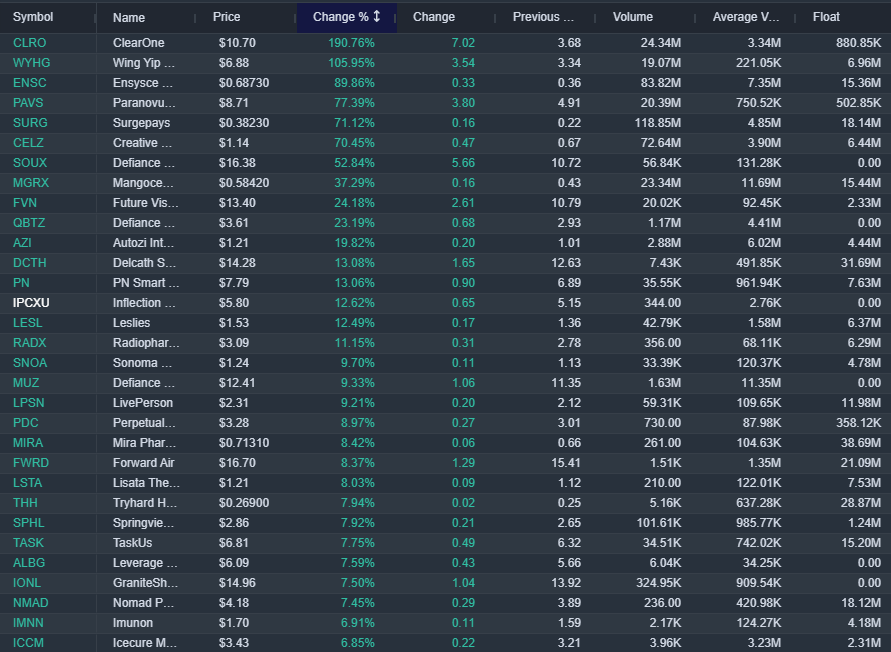Click the 11.69M average volume cell
This screenshot has width=891, height=652.
click(760, 183)
